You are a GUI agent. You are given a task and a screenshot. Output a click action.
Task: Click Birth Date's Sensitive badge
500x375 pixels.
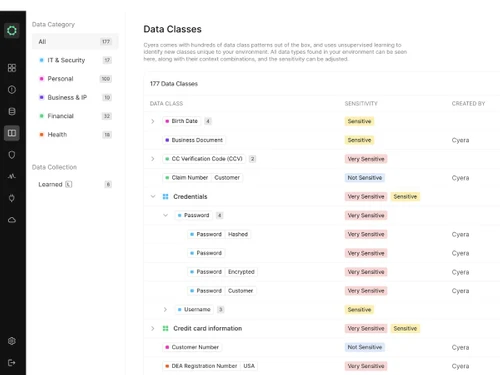(359, 121)
